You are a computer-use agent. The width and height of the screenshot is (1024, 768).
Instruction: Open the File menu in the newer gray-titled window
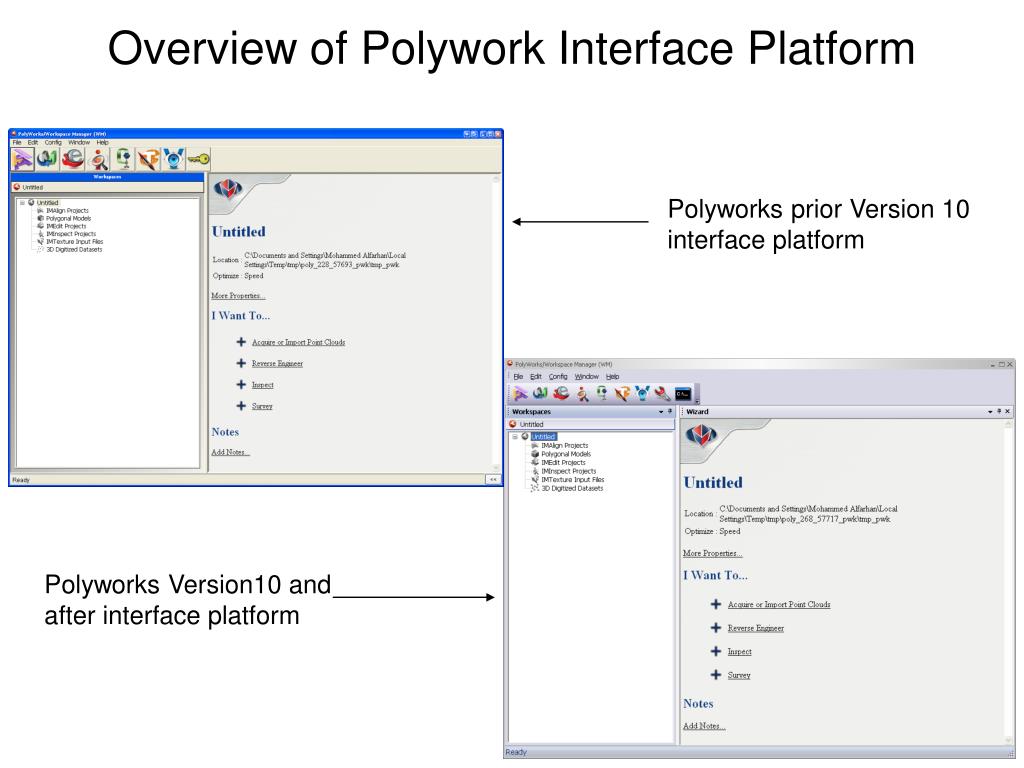coord(519,377)
